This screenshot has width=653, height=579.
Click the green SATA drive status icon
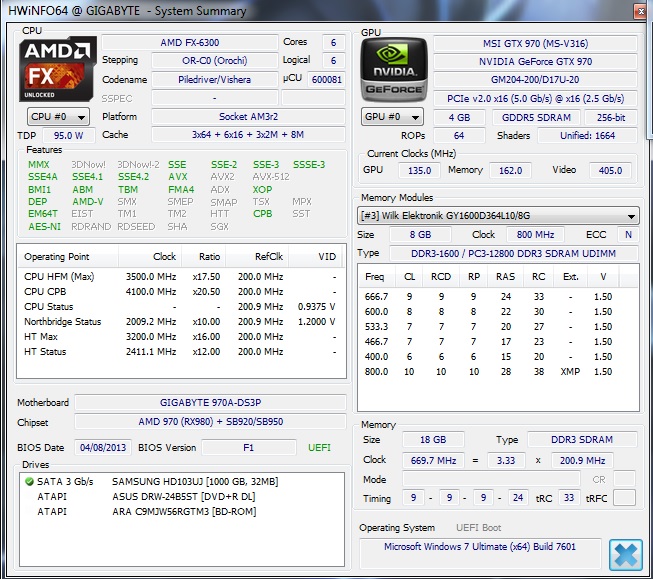point(29,482)
